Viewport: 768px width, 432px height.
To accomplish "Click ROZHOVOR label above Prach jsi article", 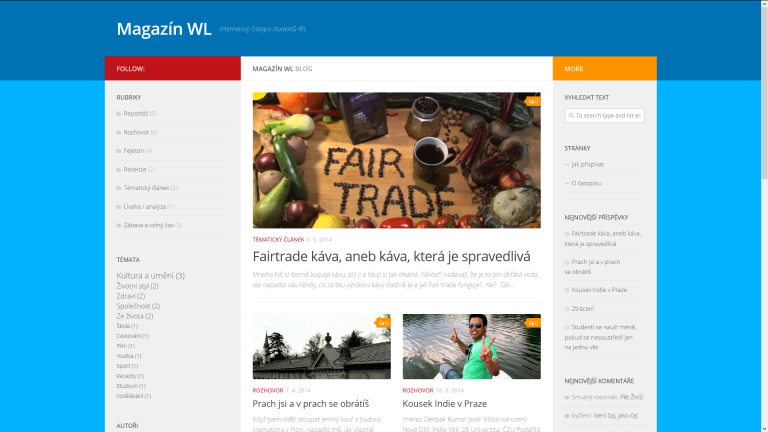I will 268,390.
